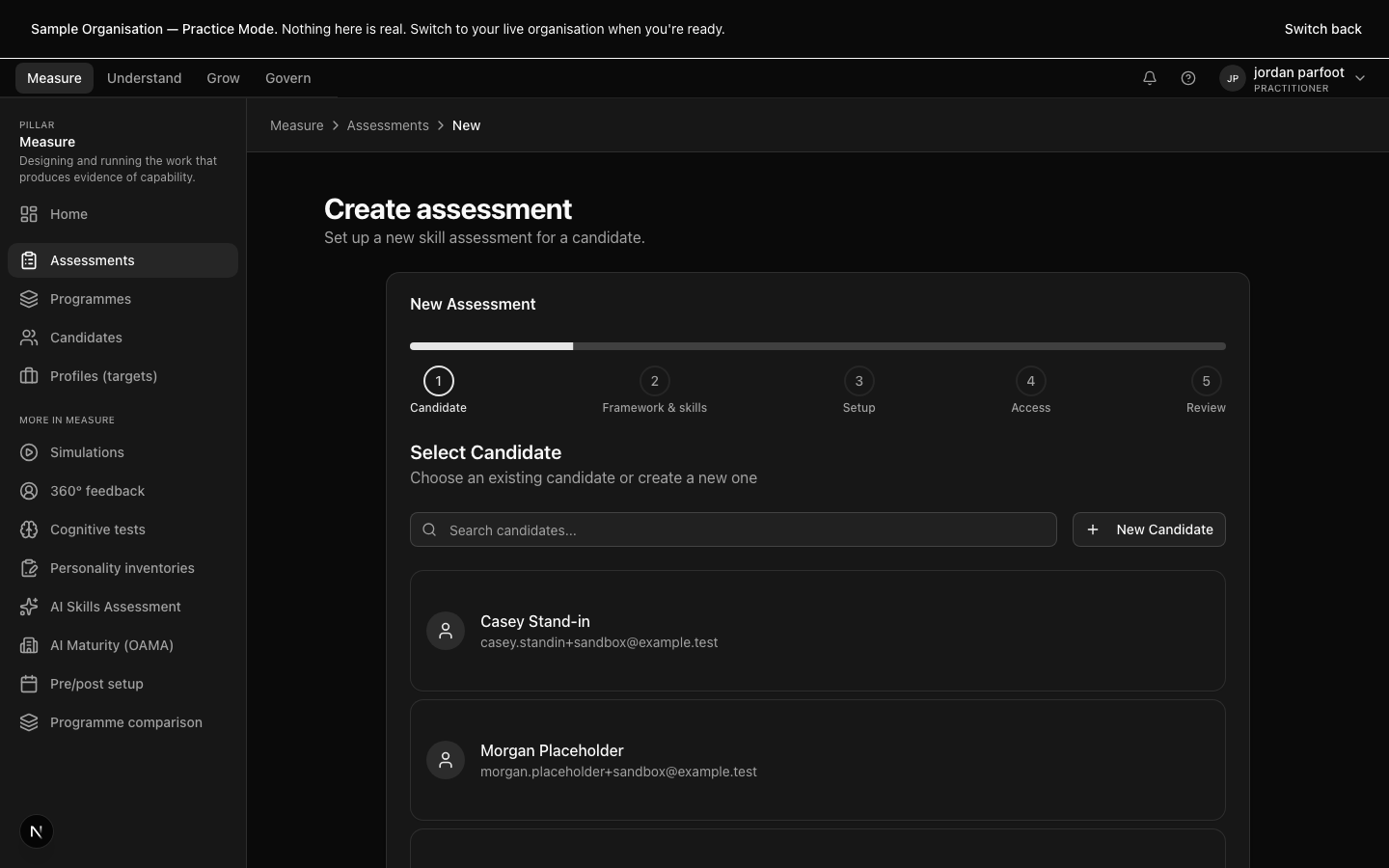Go to Assessments in the breadcrumb

(388, 125)
